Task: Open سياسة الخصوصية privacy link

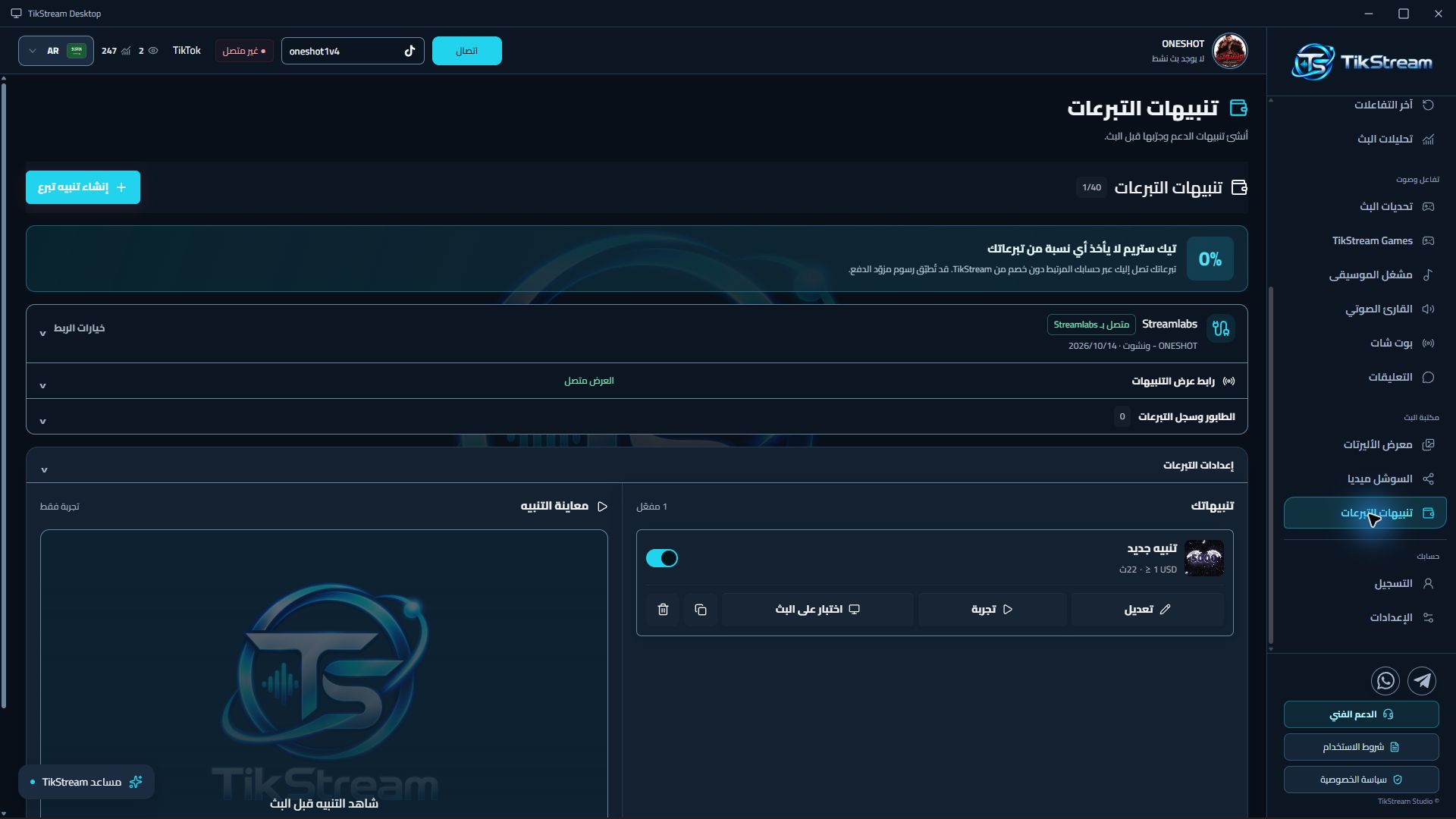Action: pos(1361,780)
